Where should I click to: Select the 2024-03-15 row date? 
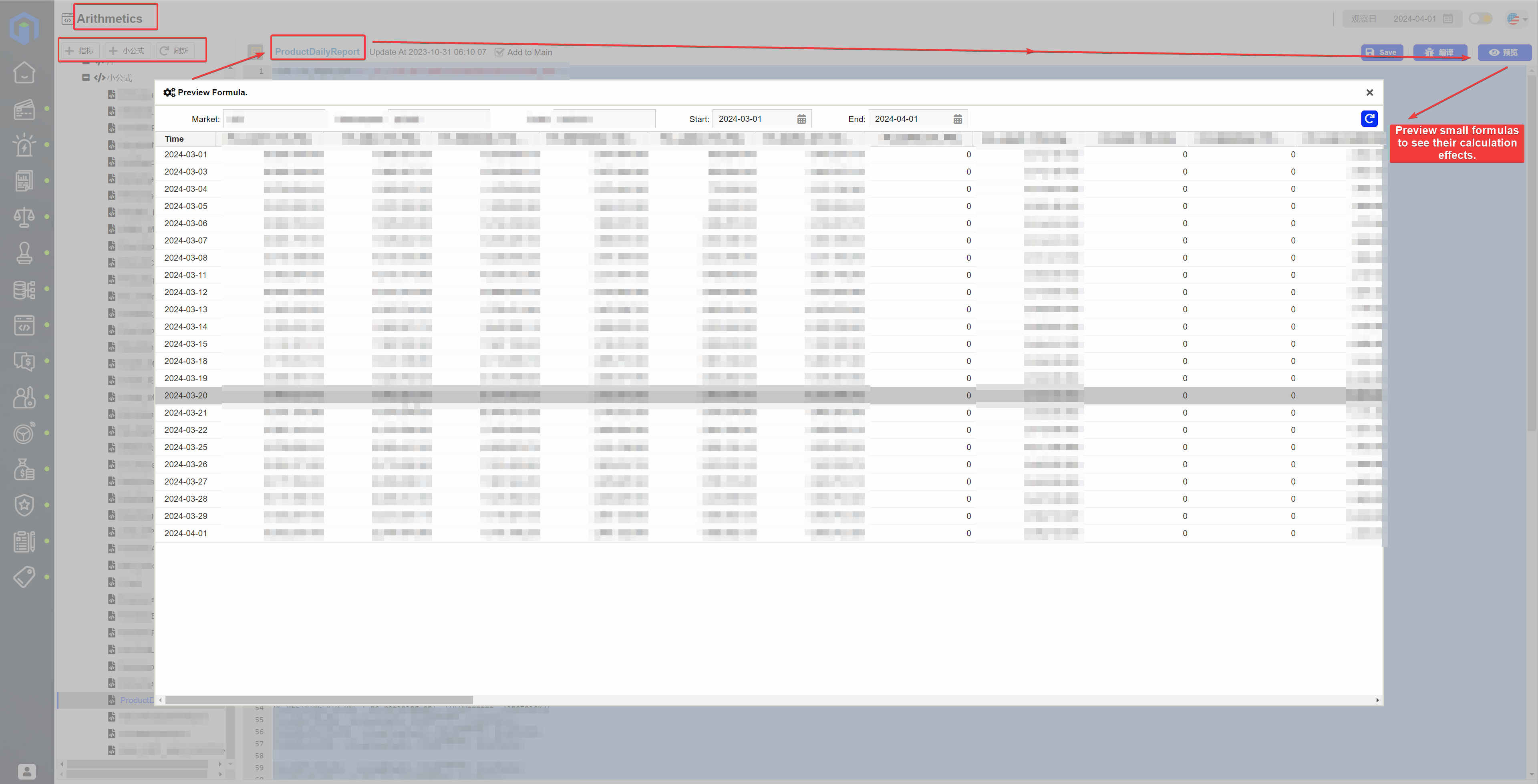(x=186, y=344)
